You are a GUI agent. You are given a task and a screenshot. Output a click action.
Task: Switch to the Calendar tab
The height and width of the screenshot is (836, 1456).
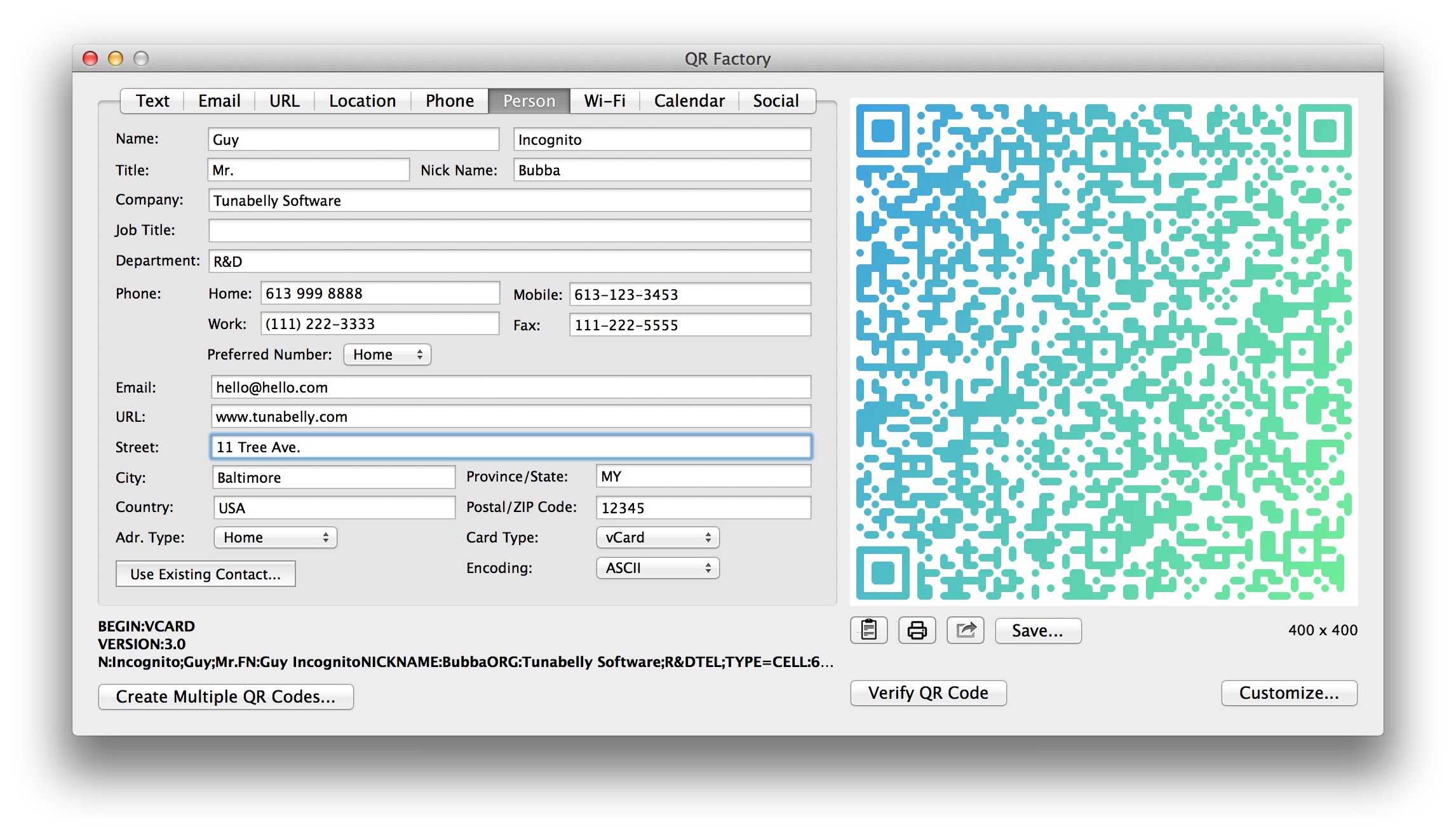pos(689,101)
